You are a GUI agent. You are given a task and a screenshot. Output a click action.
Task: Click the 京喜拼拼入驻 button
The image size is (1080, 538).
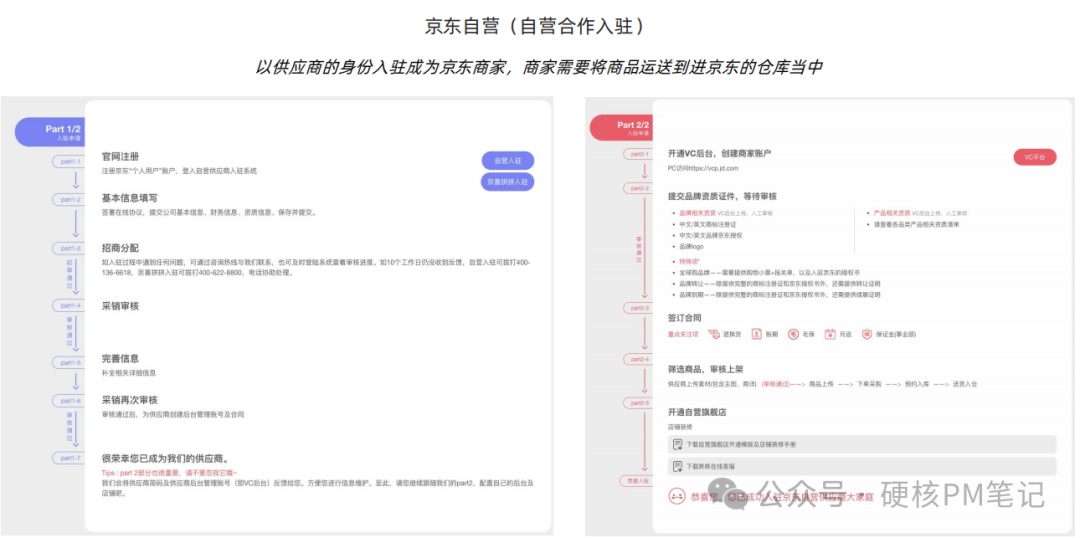pos(508,182)
